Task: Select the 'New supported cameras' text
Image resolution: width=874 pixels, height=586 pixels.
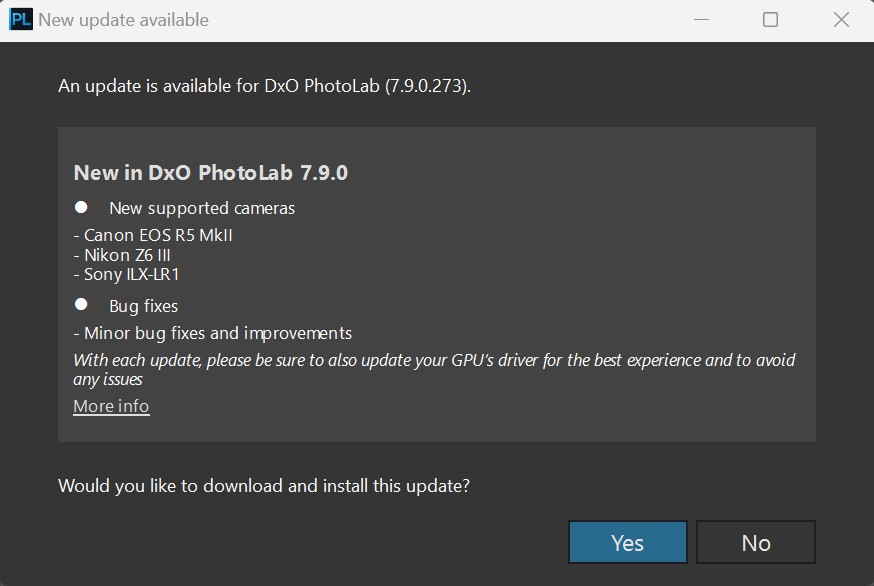Action: (x=202, y=208)
